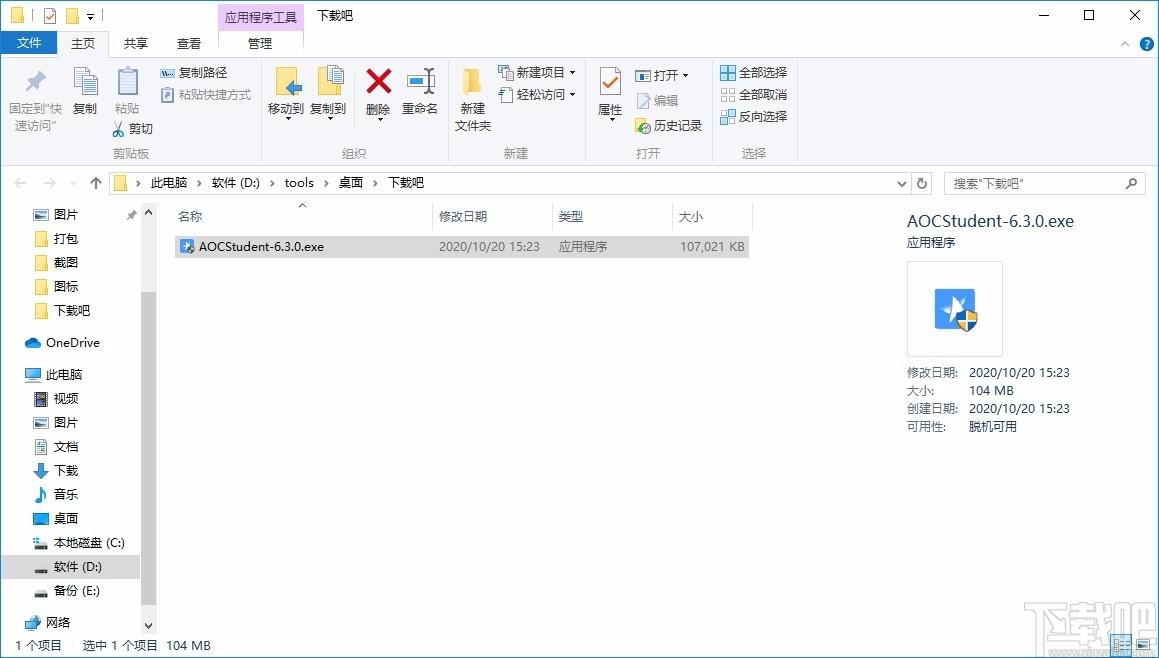Open the File (文件) menu
Image resolution: width=1159 pixels, height=658 pixels.
(x=29, y=44)
